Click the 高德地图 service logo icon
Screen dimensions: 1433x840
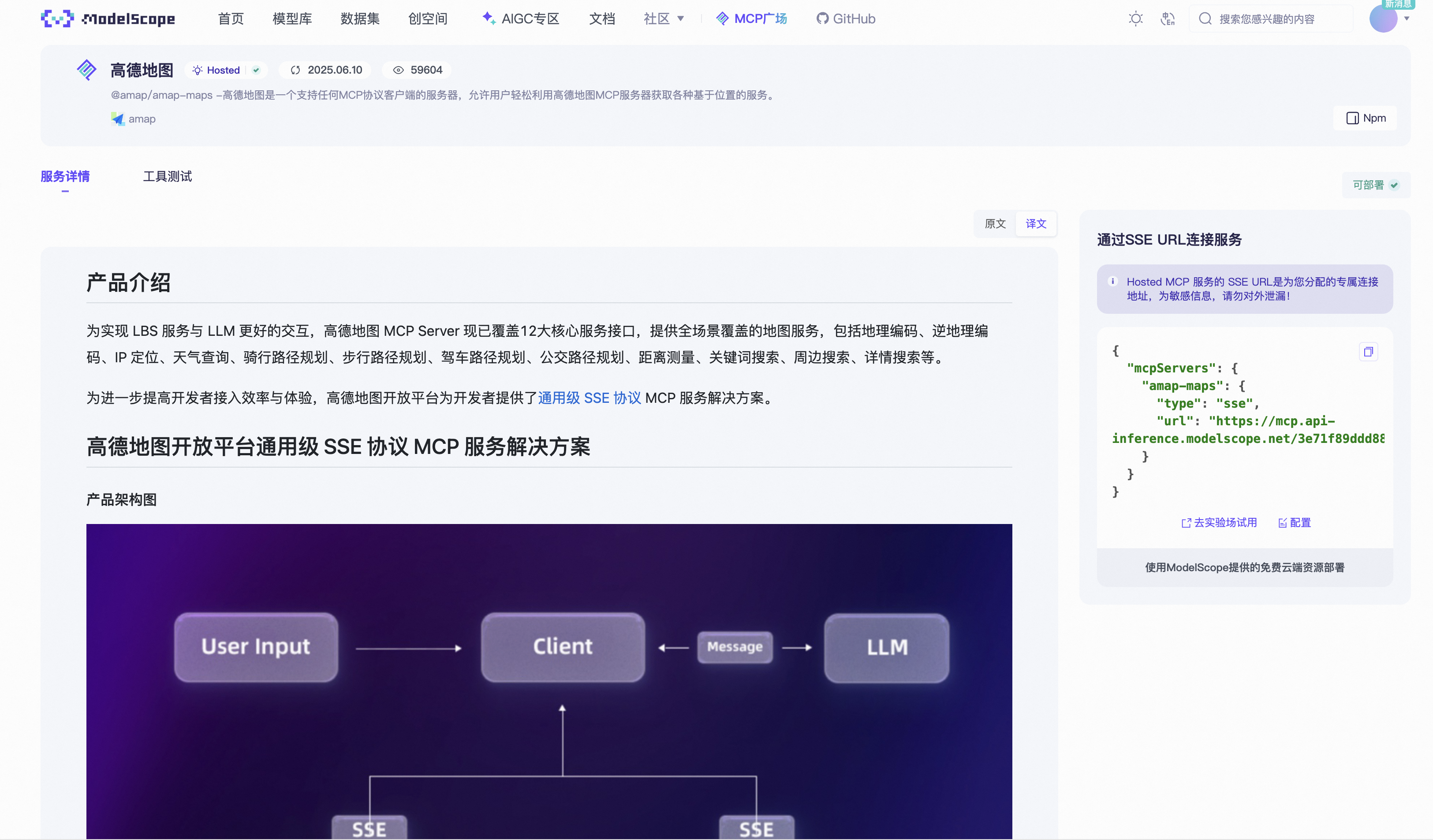point(86,70)
